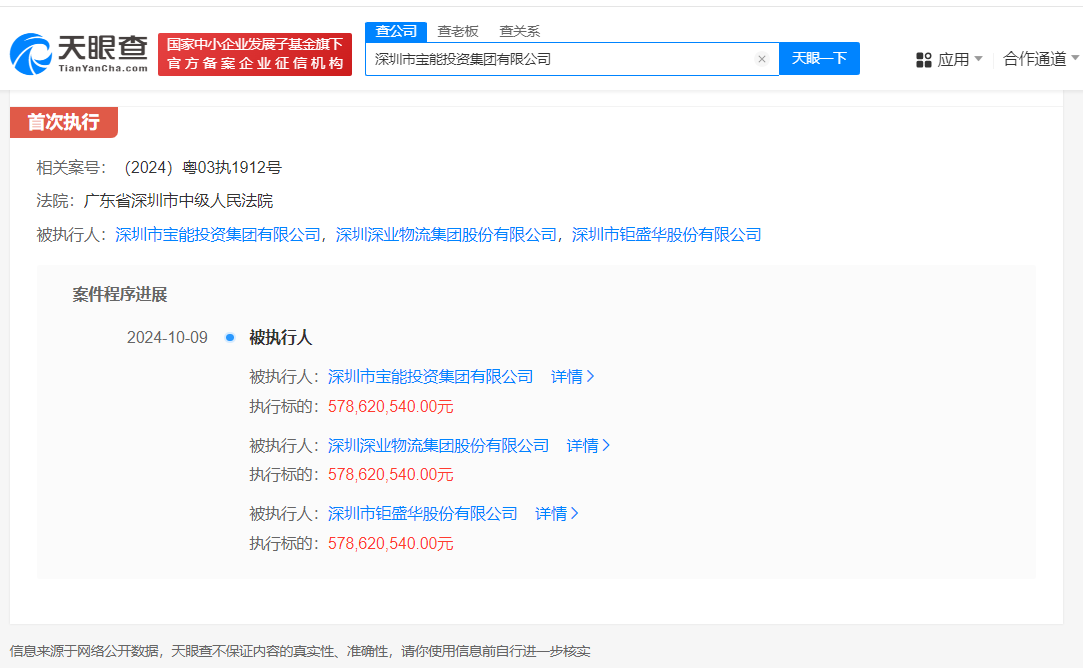Click the 578,620,540.00元 amount under 深圳市钜盛华股份有限公司
Image resolution: width=1083 pixels, height=668 pixels.
[x=390, y=544]
